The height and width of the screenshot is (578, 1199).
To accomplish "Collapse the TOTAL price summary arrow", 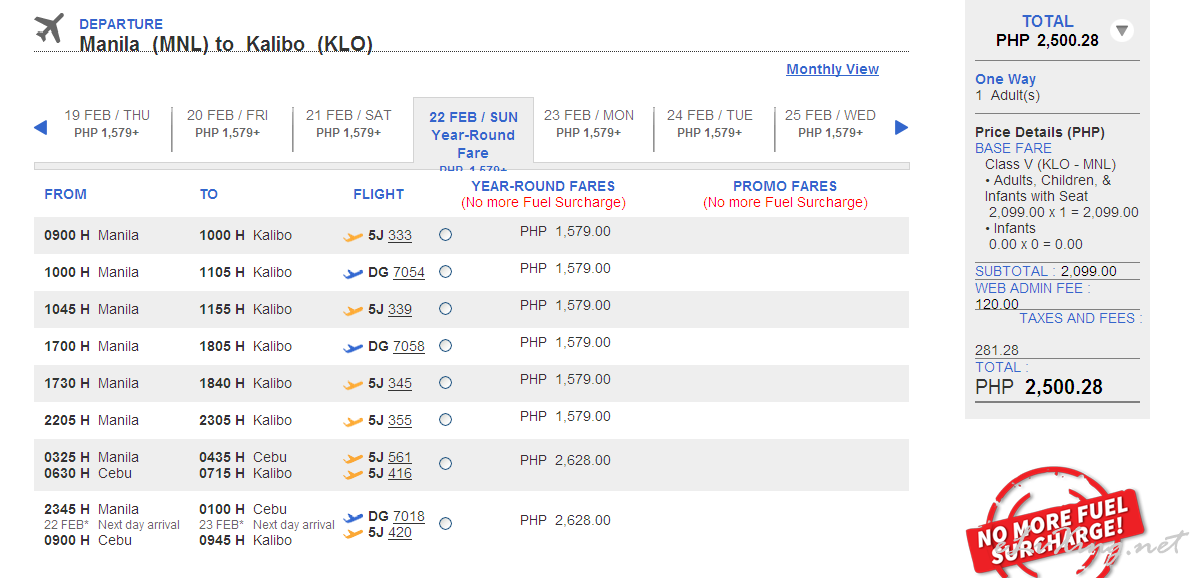I will point(1122,31).
